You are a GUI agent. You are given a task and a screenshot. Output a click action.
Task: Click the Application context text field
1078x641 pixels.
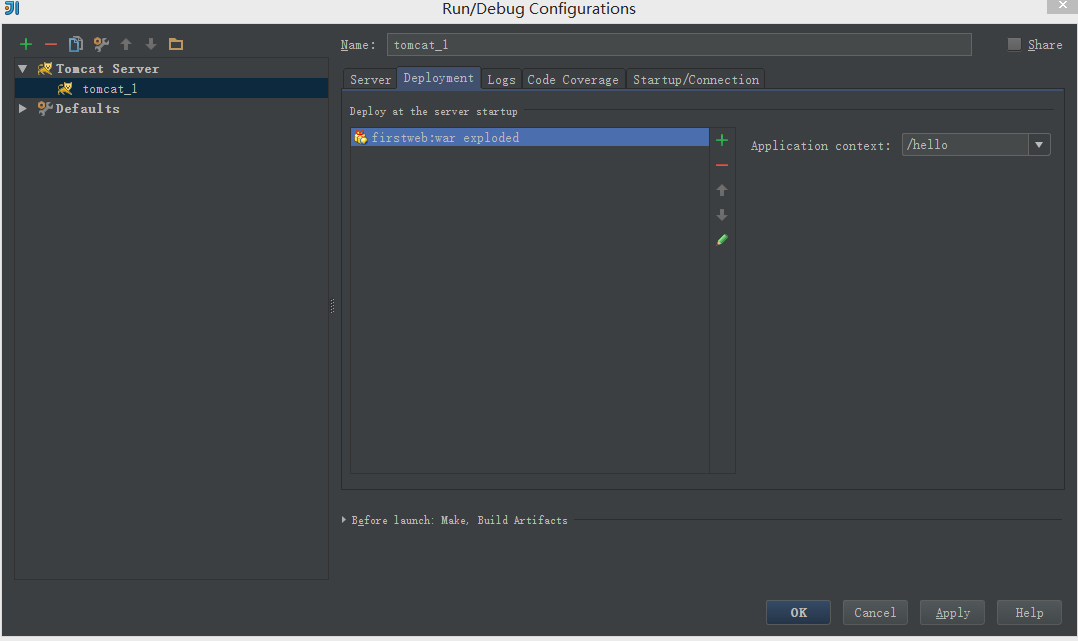tap(965, 145)
